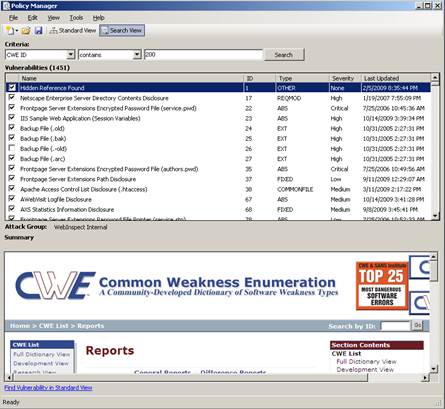Viewport: 445px width, 409px height.
Task: Click the CWE logo in summary pane
Action: coord(55,285)
